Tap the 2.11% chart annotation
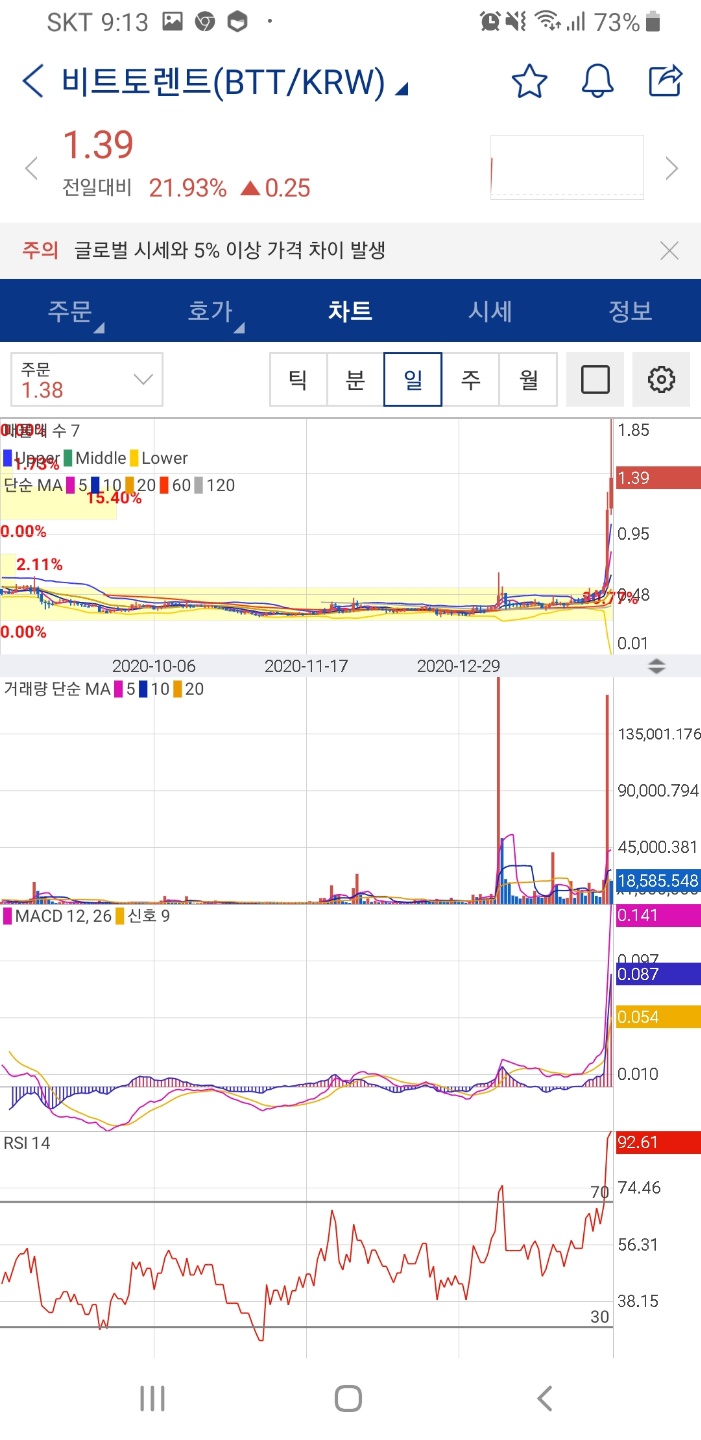The width and height of the screenshot is (701, 1440). (x=40, y=565)
